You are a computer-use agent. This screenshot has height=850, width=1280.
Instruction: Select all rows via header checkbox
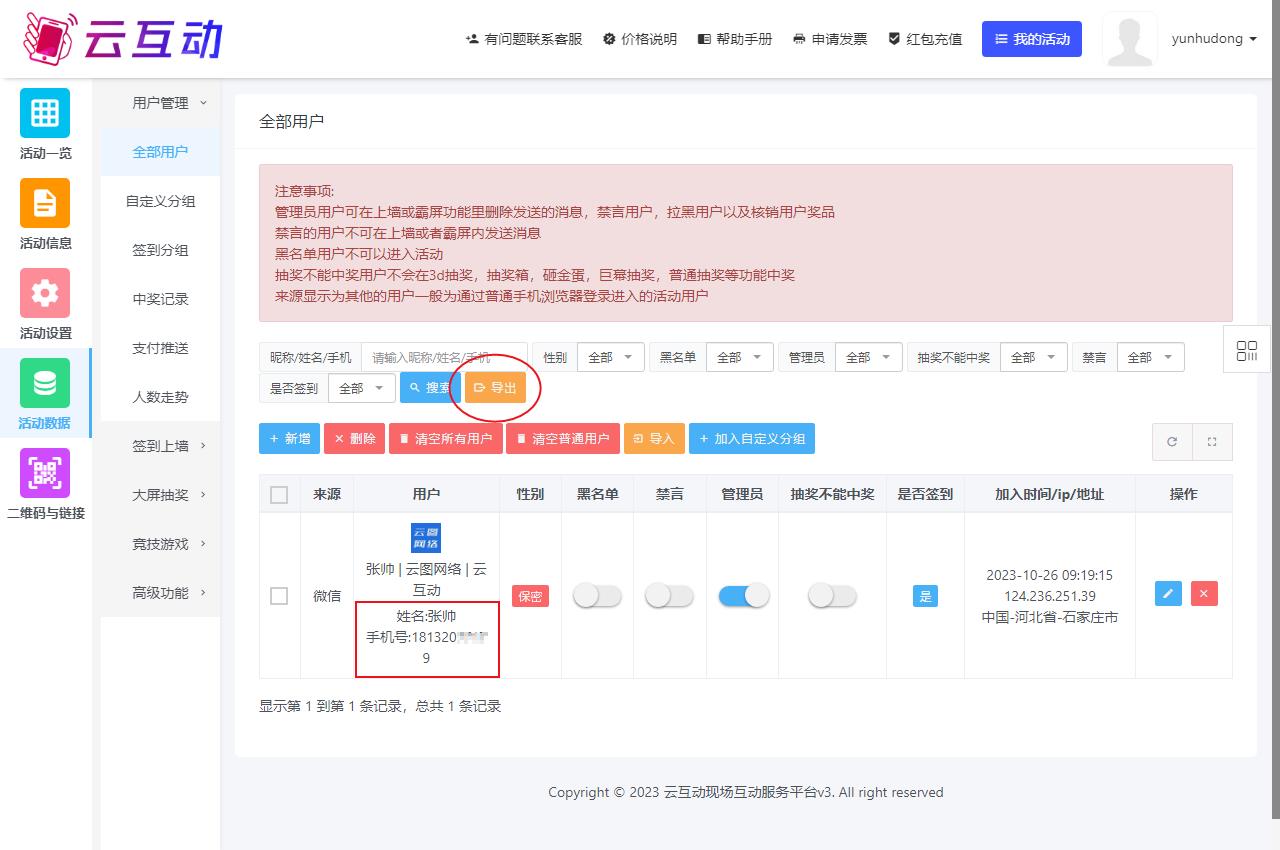[279, 495]
